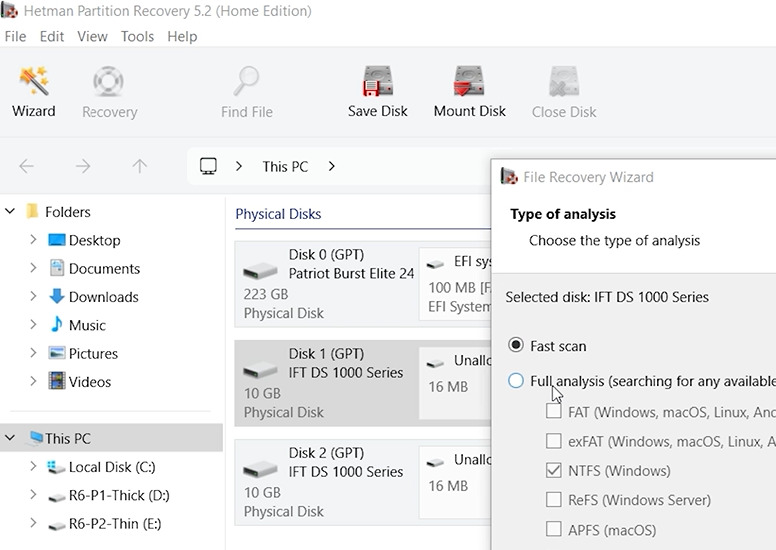
Task: Click the Downloads arrow icon
Action: coord(56,297)
